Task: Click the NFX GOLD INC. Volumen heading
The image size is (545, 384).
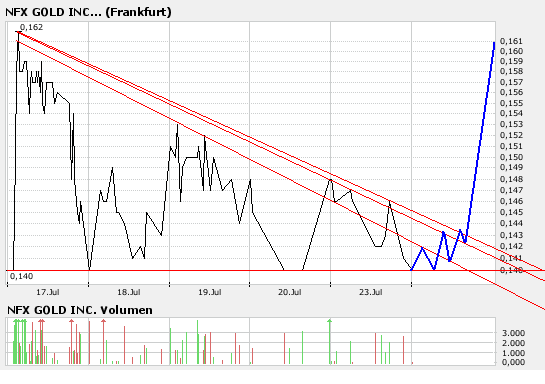Action: (80, 310)
